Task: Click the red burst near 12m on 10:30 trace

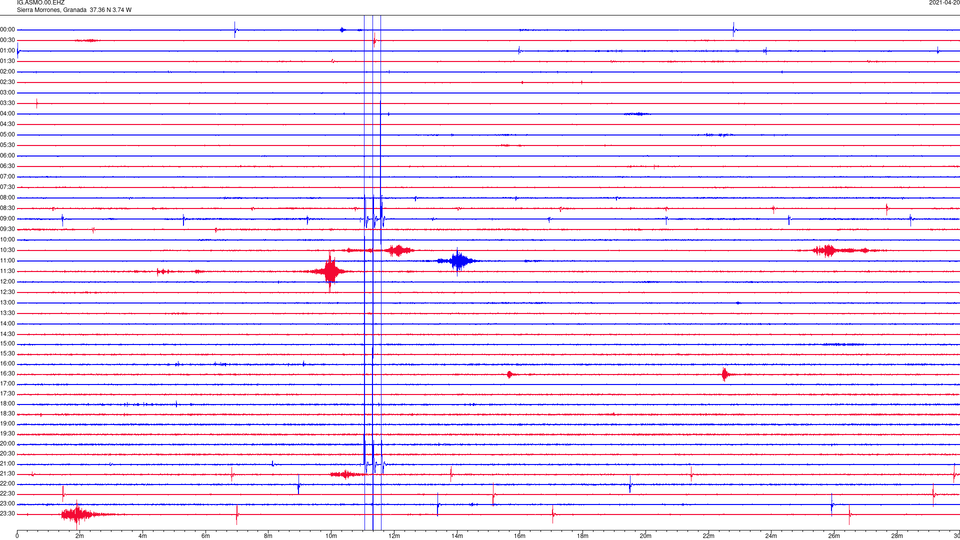Action: point(399,250)
